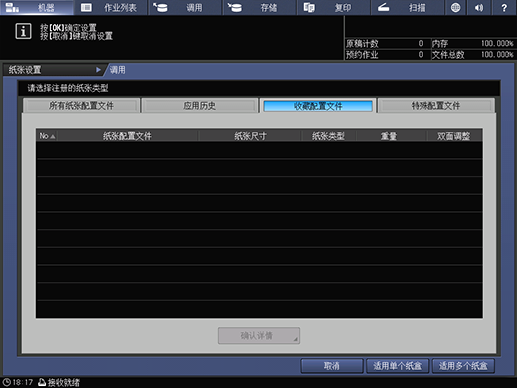Click the machine icon on the 机器 tab
This screenshot has height=388, width=517.
[12, 7]
